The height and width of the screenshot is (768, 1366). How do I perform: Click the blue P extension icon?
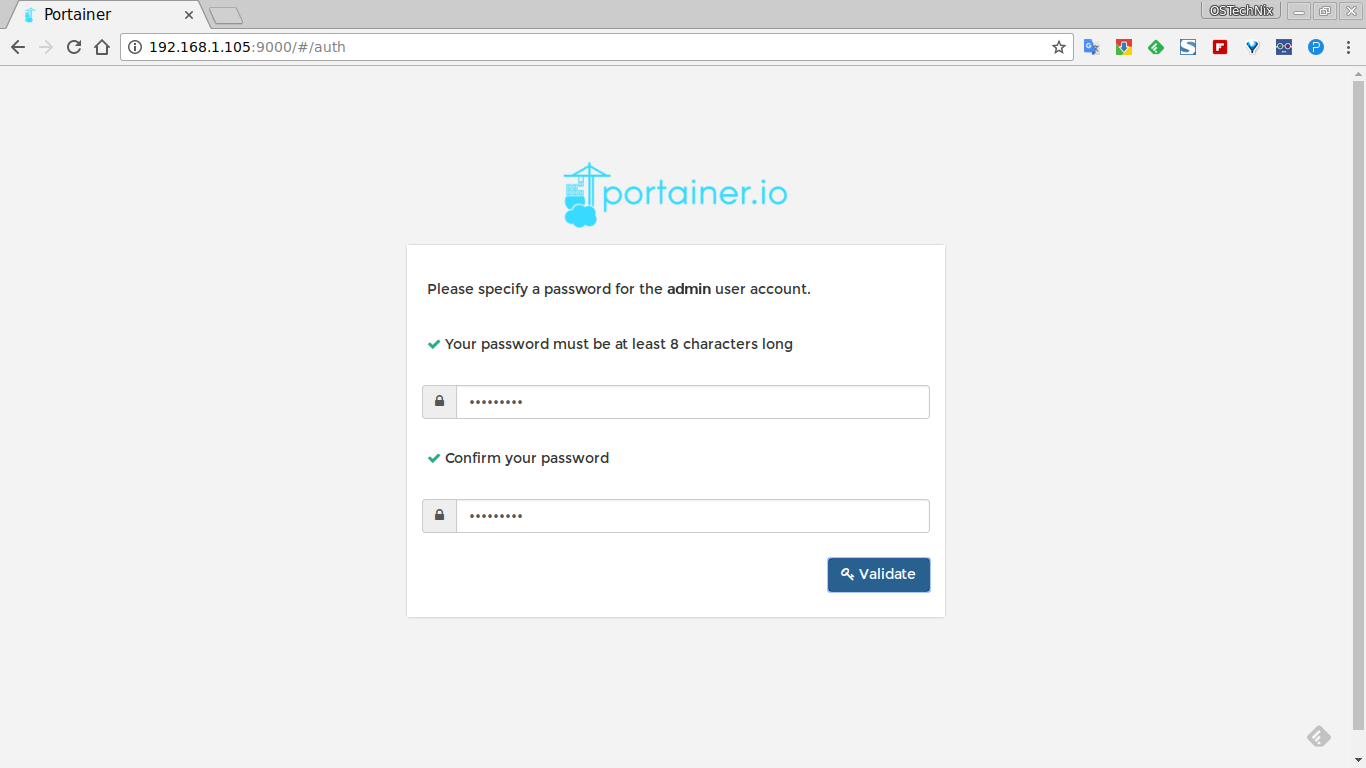point(1316,47)
